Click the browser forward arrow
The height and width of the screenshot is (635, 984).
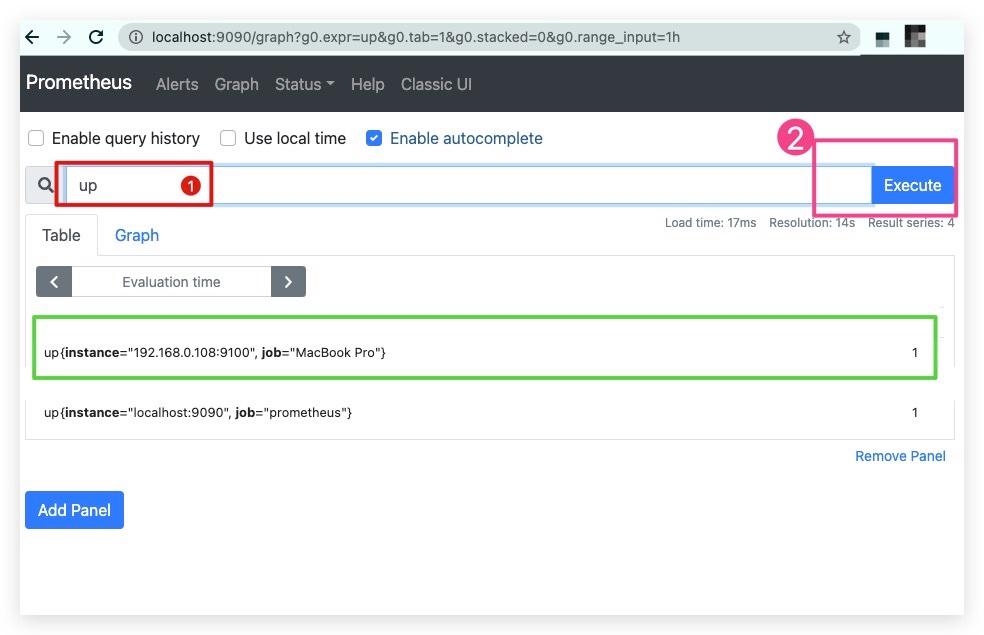point(64,37)
